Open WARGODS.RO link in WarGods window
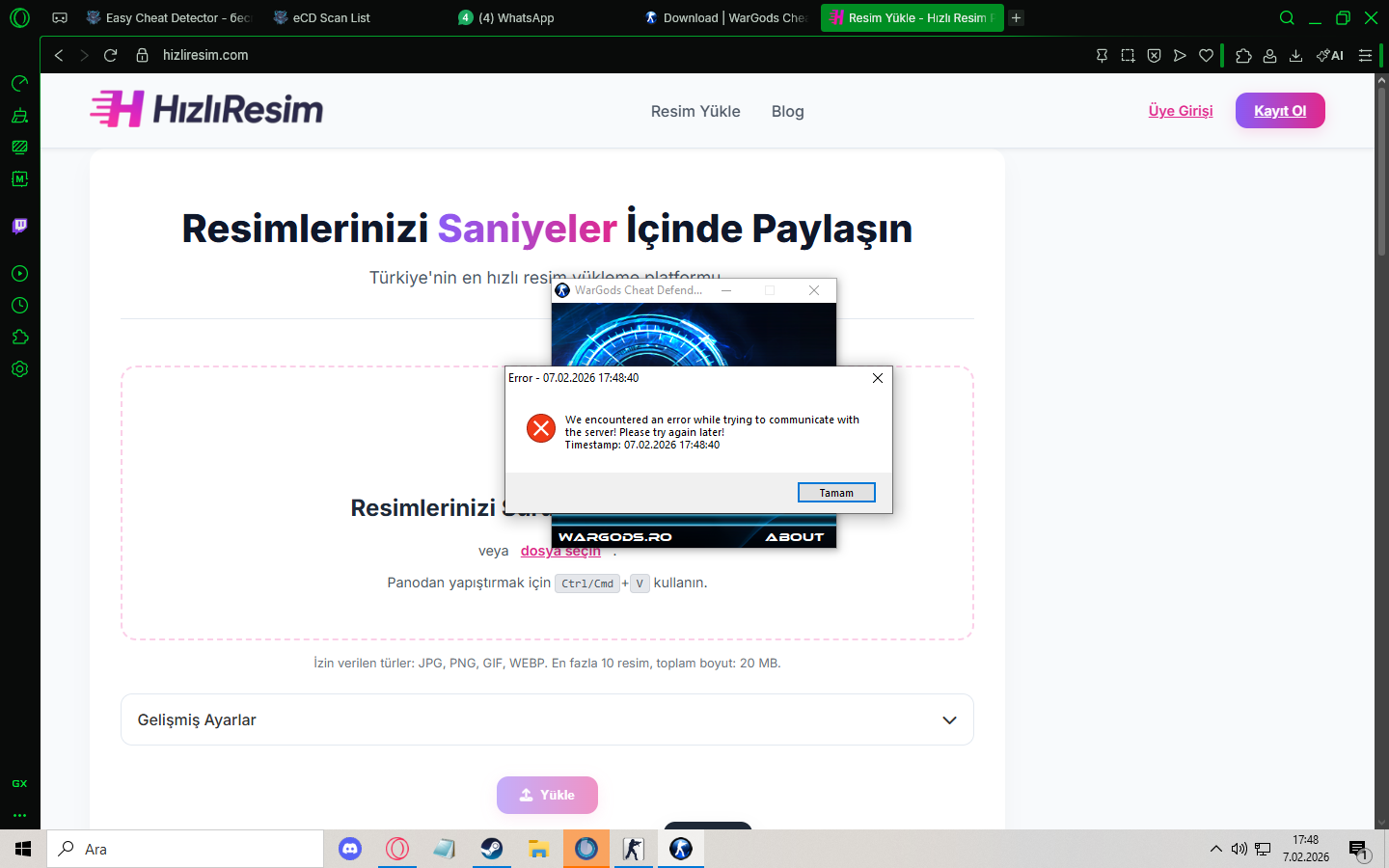 (615, 537)
